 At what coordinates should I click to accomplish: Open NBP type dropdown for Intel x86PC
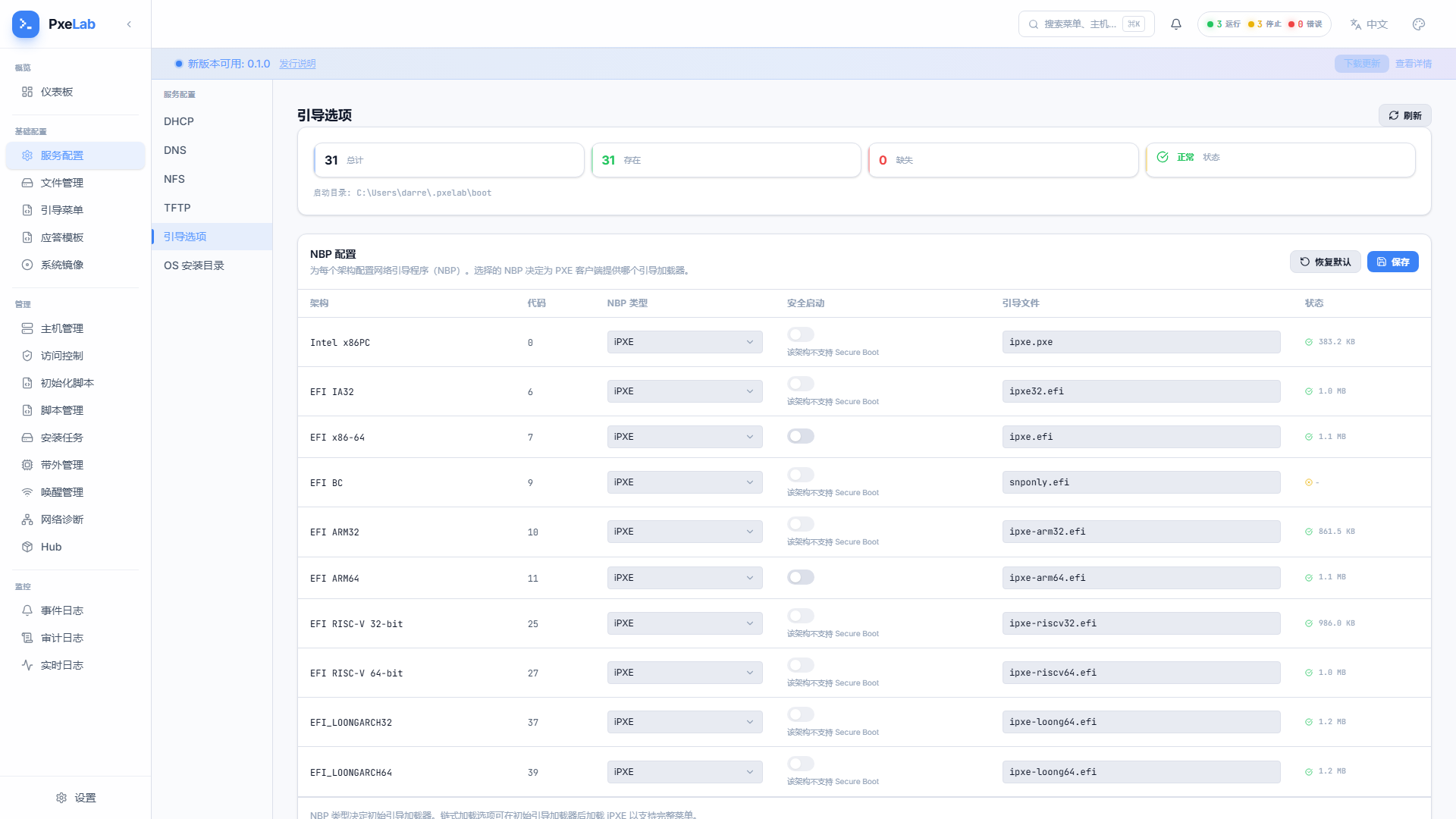(x=685, y=342)
